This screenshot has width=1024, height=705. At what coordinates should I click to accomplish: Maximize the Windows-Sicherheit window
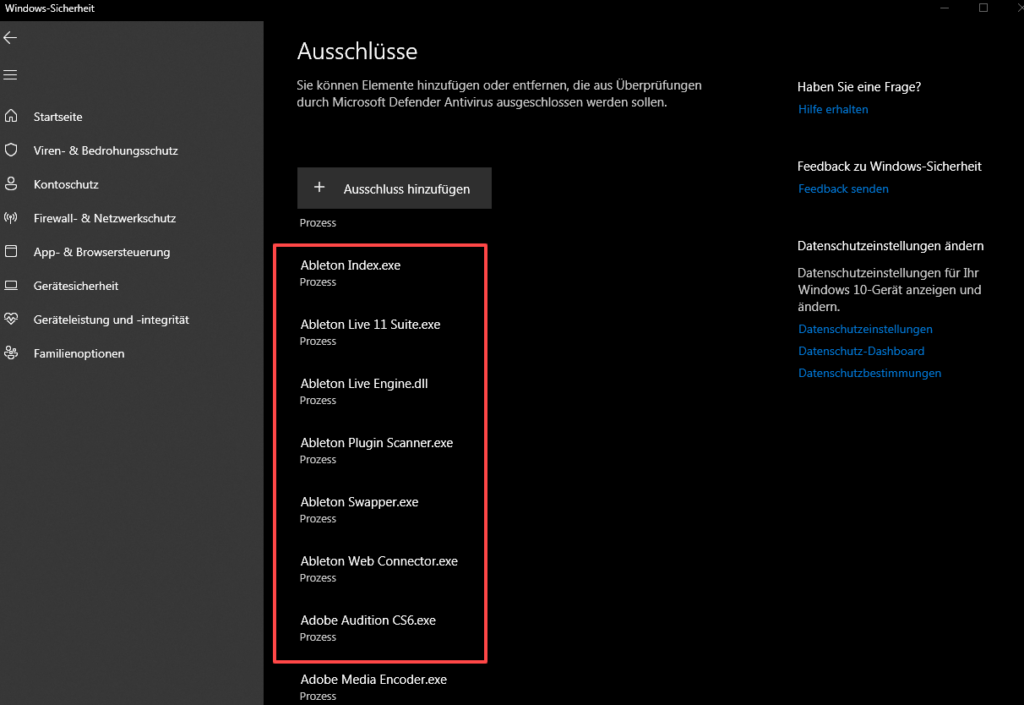coord(983,8)
